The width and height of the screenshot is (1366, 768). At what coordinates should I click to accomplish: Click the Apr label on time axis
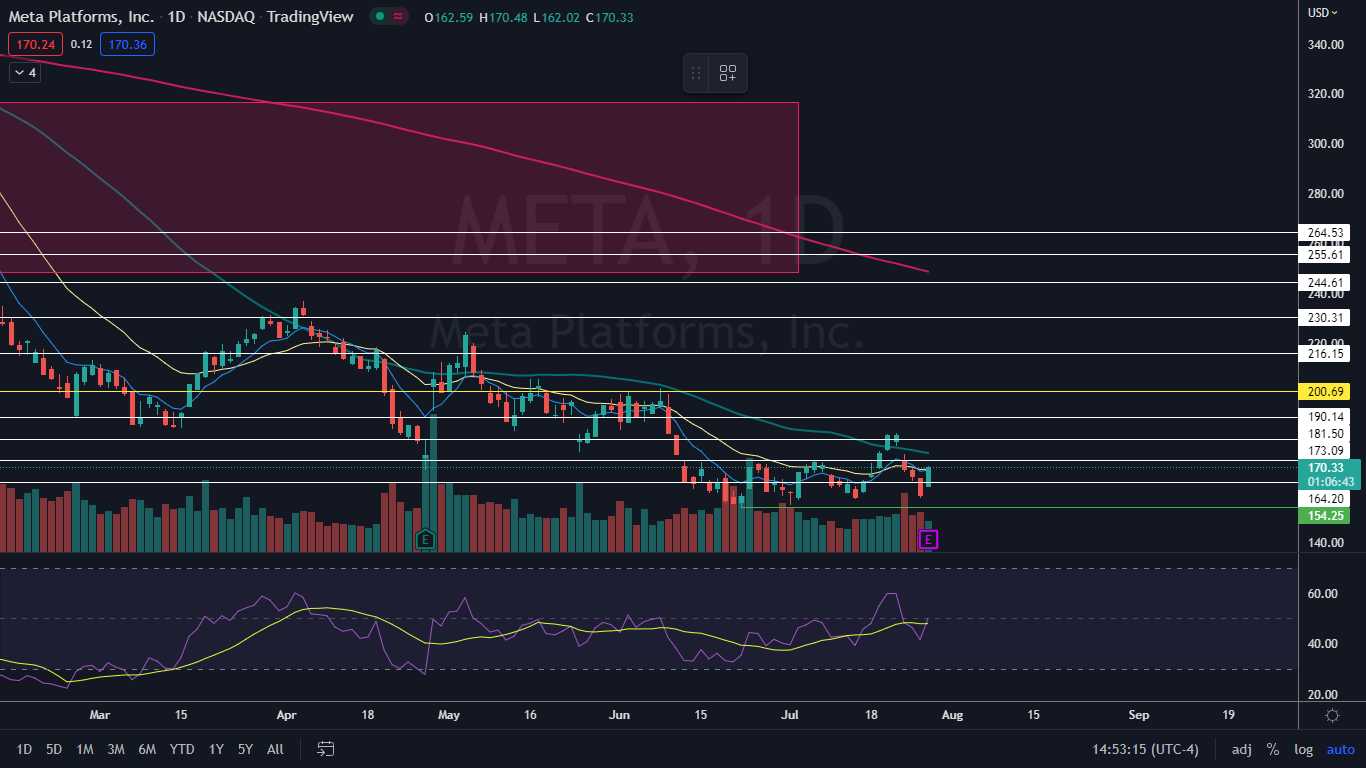(x=287, y=715)
